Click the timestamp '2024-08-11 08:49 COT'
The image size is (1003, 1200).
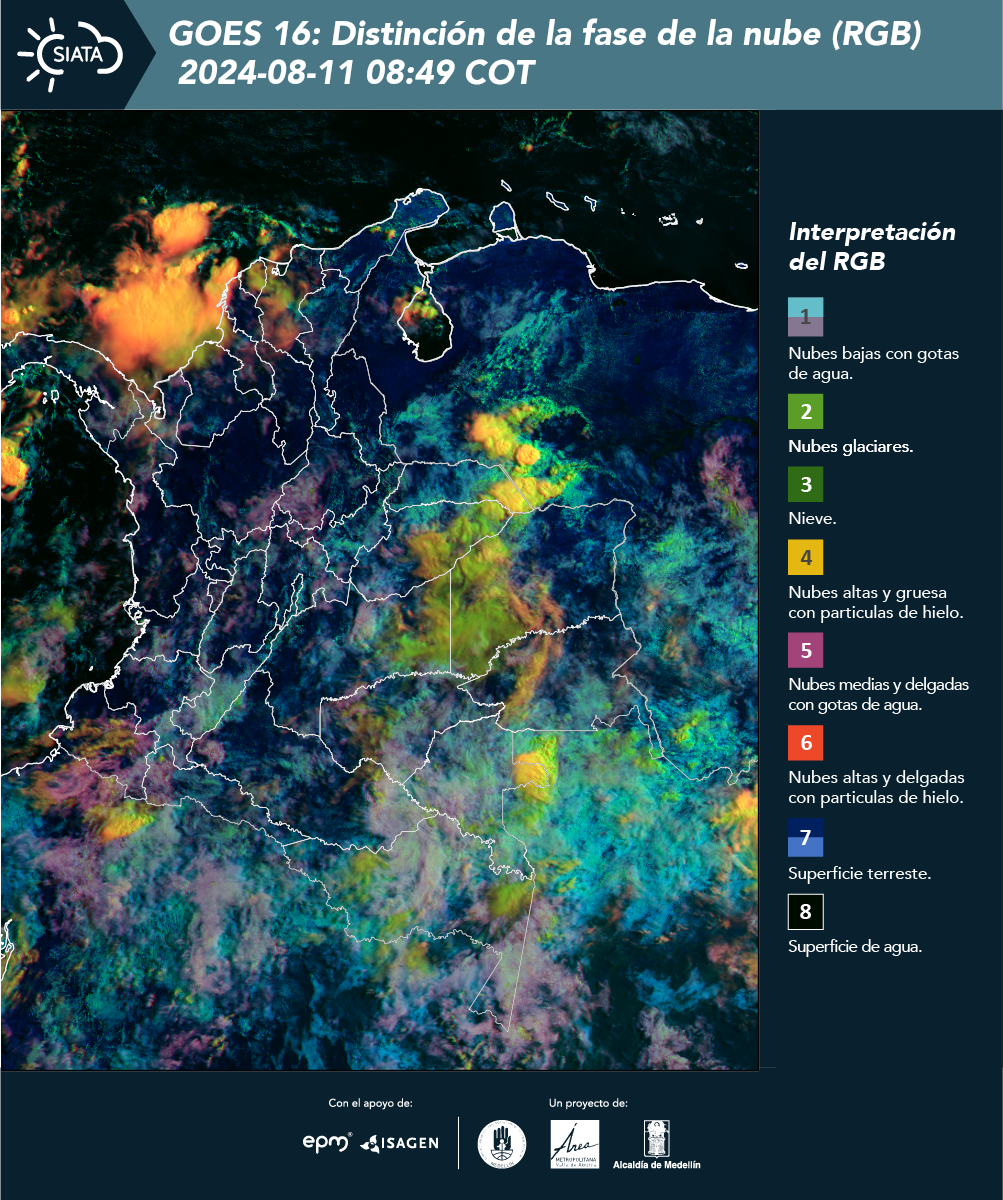[355, 73]
